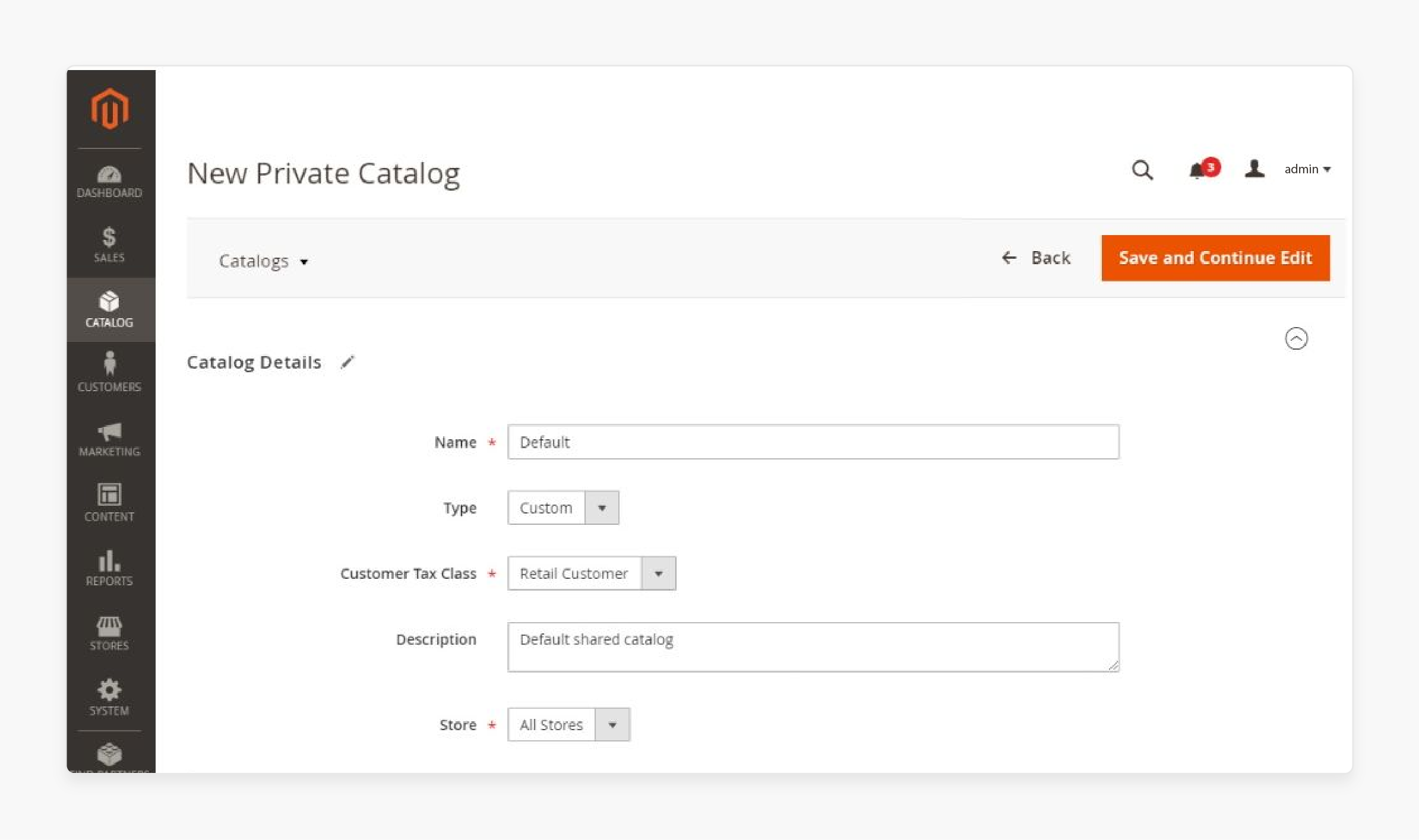The height and width of the screenshot is (840, 1419).
Task: Open the Reports sidebar menu
Action: click(x=110, y=568)
